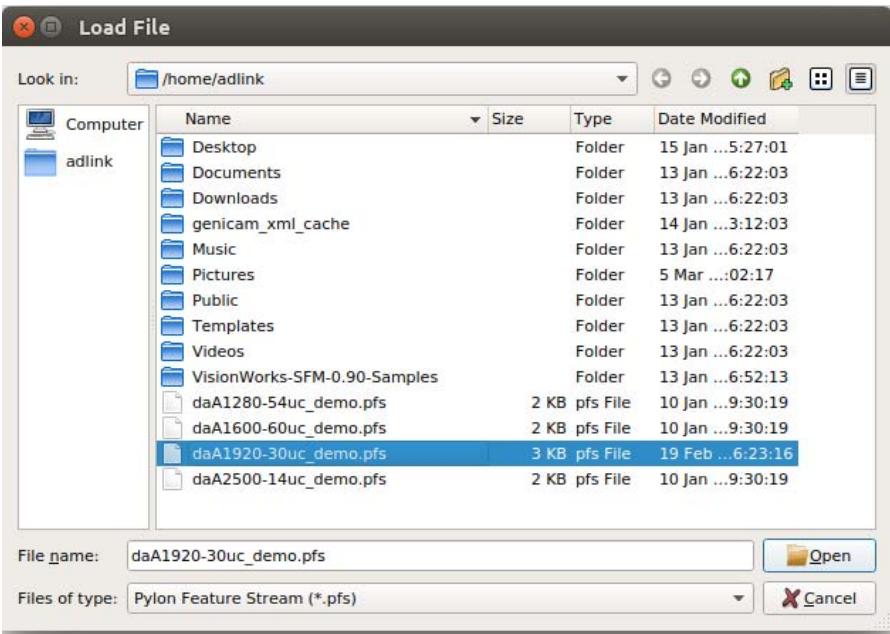Viewport: 890px width, 634px height.
Task: Create a new folder with the folder-plus icon
Action: point(780,79)
